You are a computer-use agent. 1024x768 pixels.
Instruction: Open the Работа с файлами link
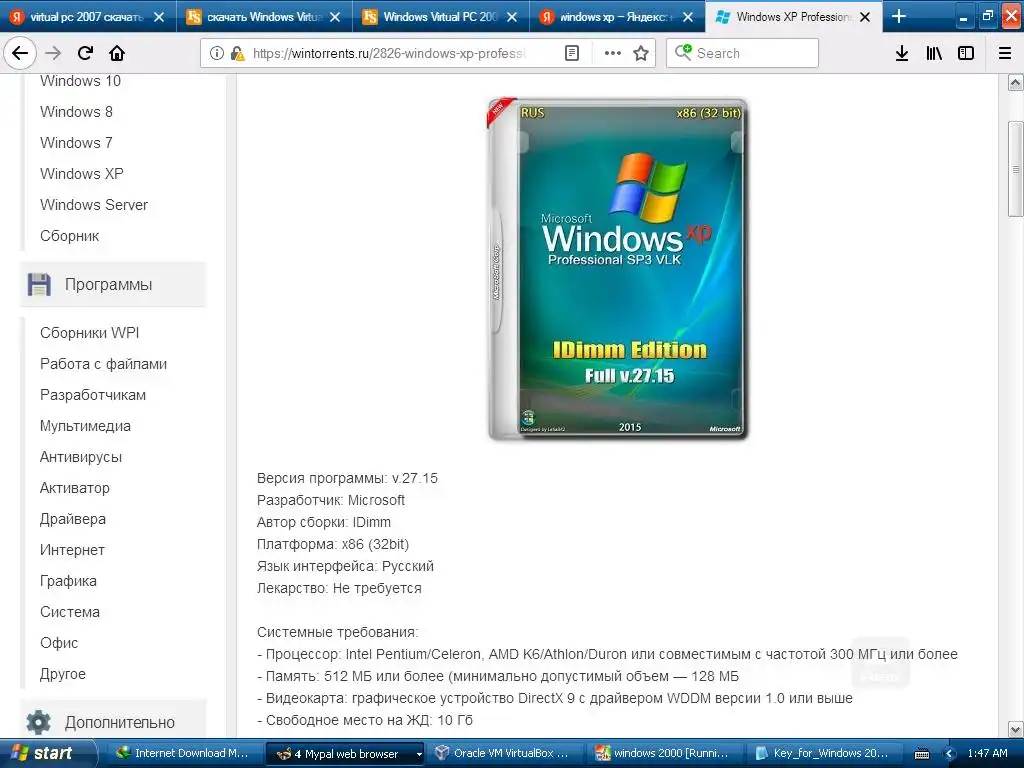(x=103, y=364)
